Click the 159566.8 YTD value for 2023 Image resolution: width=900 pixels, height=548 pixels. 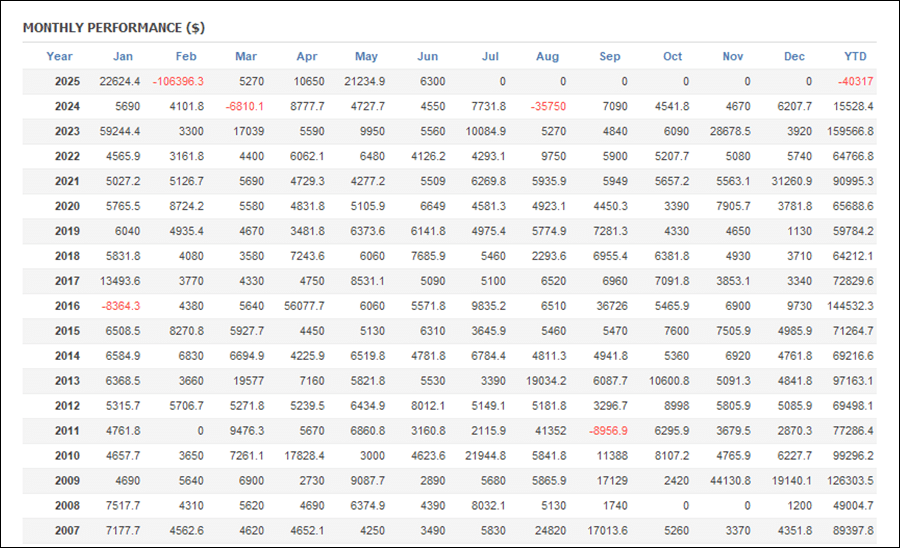(x=850, y=131)
